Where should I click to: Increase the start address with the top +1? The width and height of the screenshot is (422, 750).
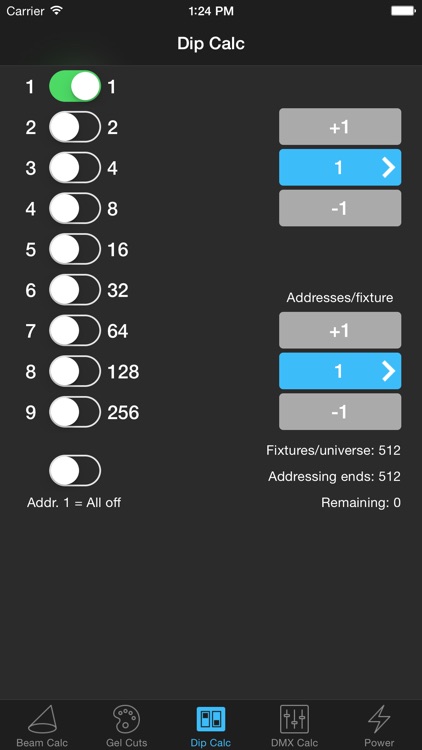coord(340,127)
